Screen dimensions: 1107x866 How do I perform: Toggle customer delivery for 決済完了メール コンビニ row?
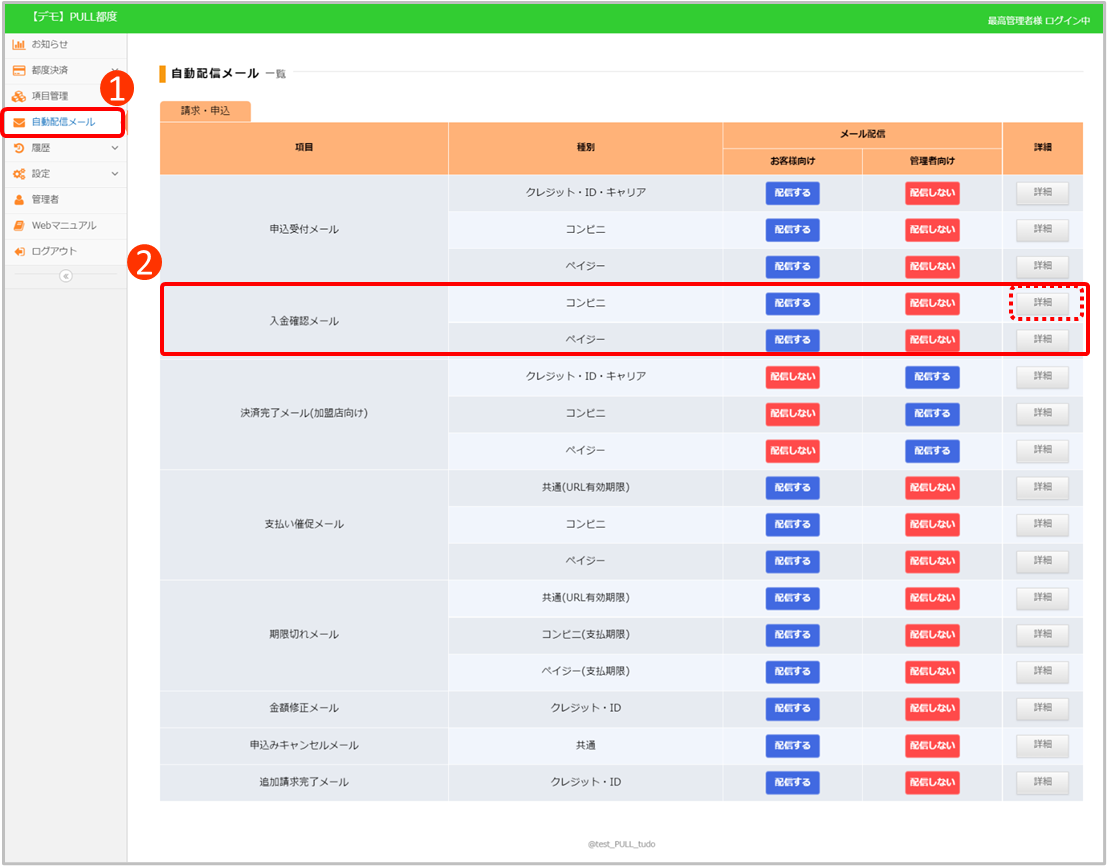coord(792,414)
